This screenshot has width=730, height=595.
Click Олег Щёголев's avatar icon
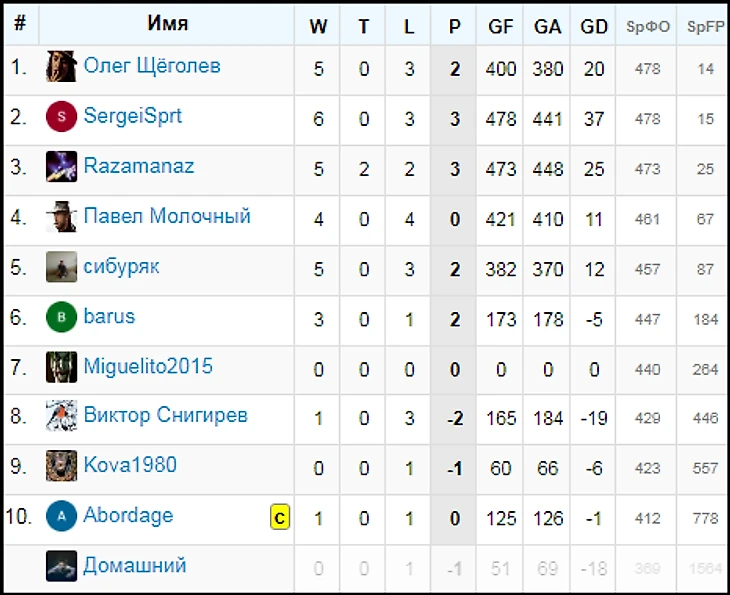(61, 68)
